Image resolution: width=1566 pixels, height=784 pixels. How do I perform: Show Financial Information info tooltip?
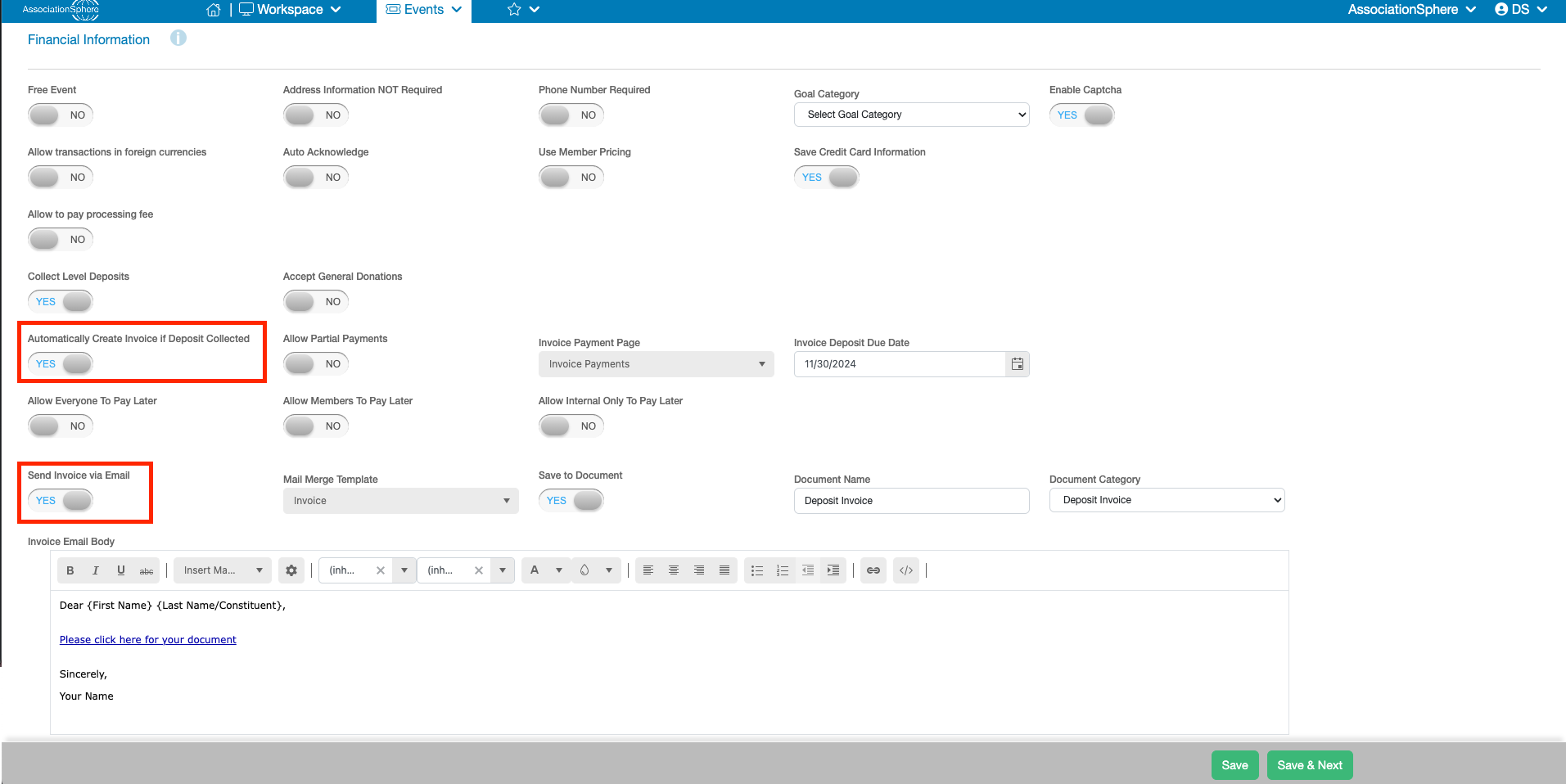click(178, 38)
